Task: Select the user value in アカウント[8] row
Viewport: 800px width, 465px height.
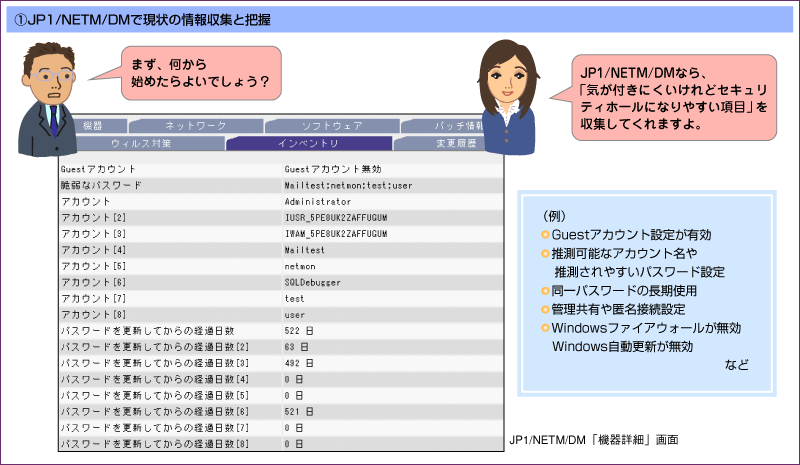Action: [294, 315]
